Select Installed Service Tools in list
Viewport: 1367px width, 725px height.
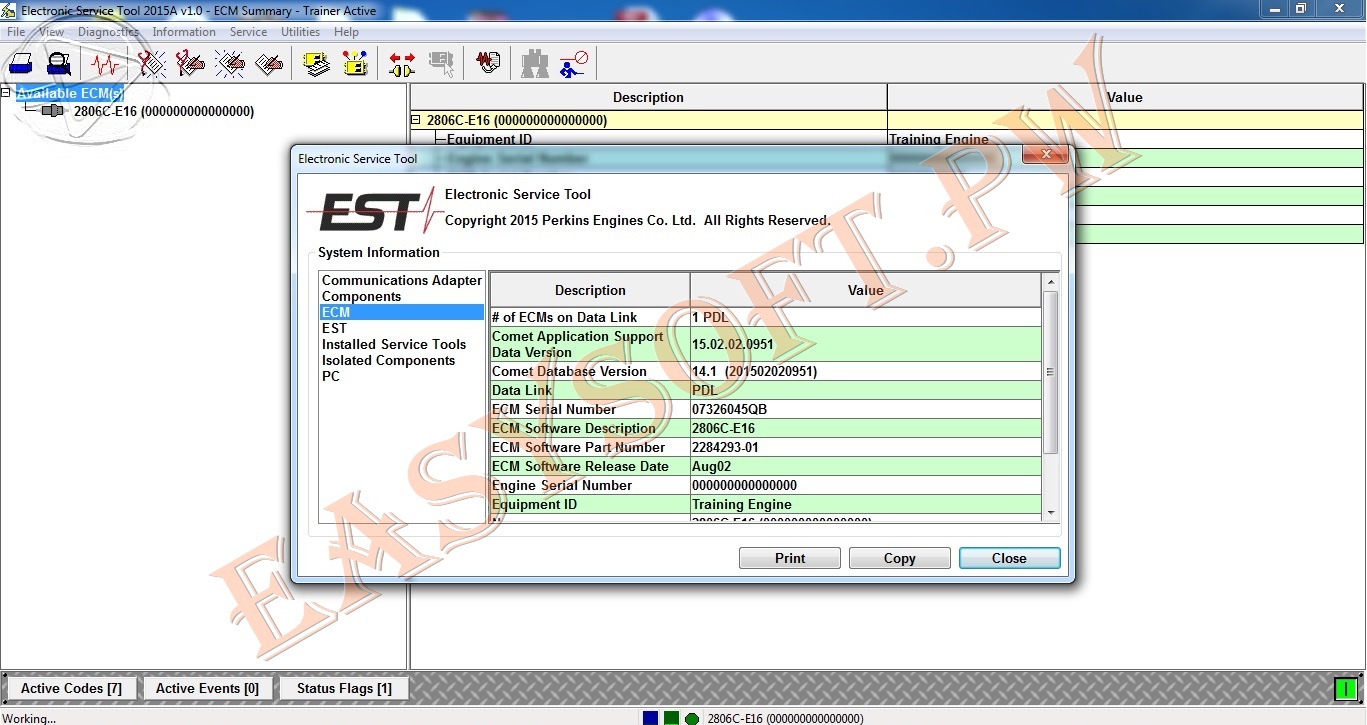click(x=394, y=344)
